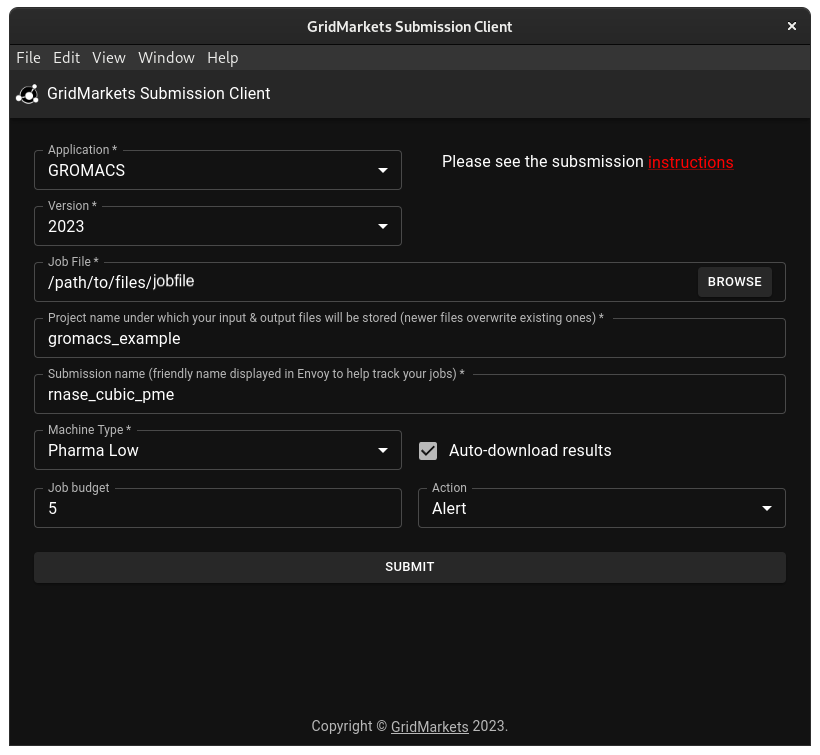The image size is (820, 755).
Task: Open the Edit menu
Action: (66, 58)
